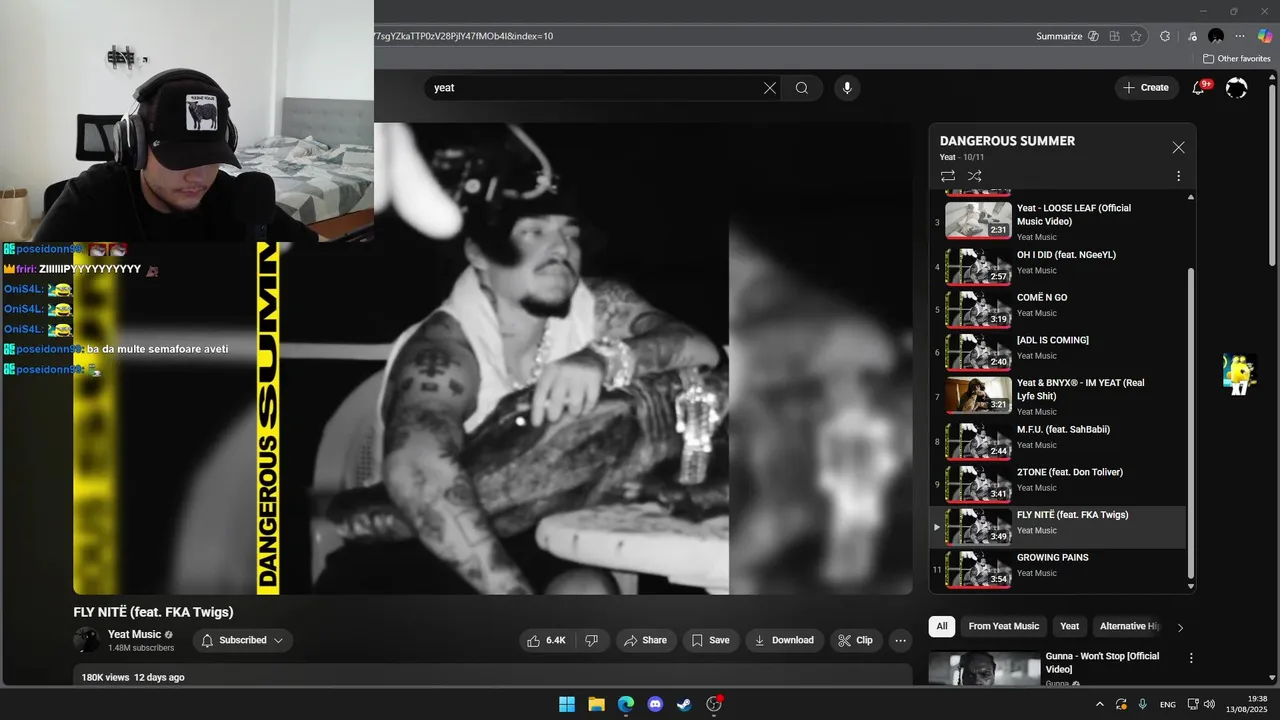This screenshot has height=720, width=1280.
Task: Click the video player to pause
Action: point(493,358)
